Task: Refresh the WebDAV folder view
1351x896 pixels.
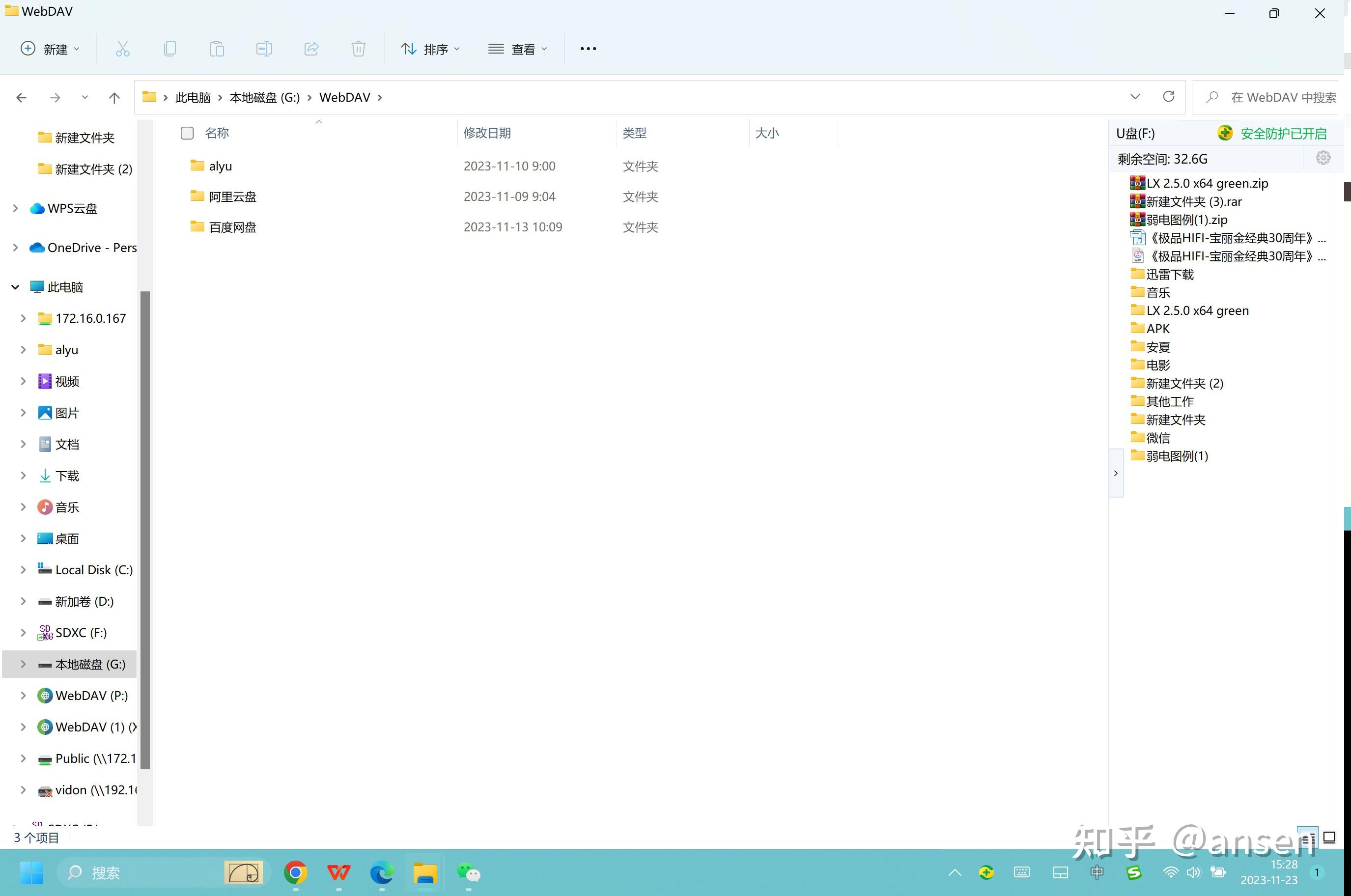Action: coord(1169,97)
